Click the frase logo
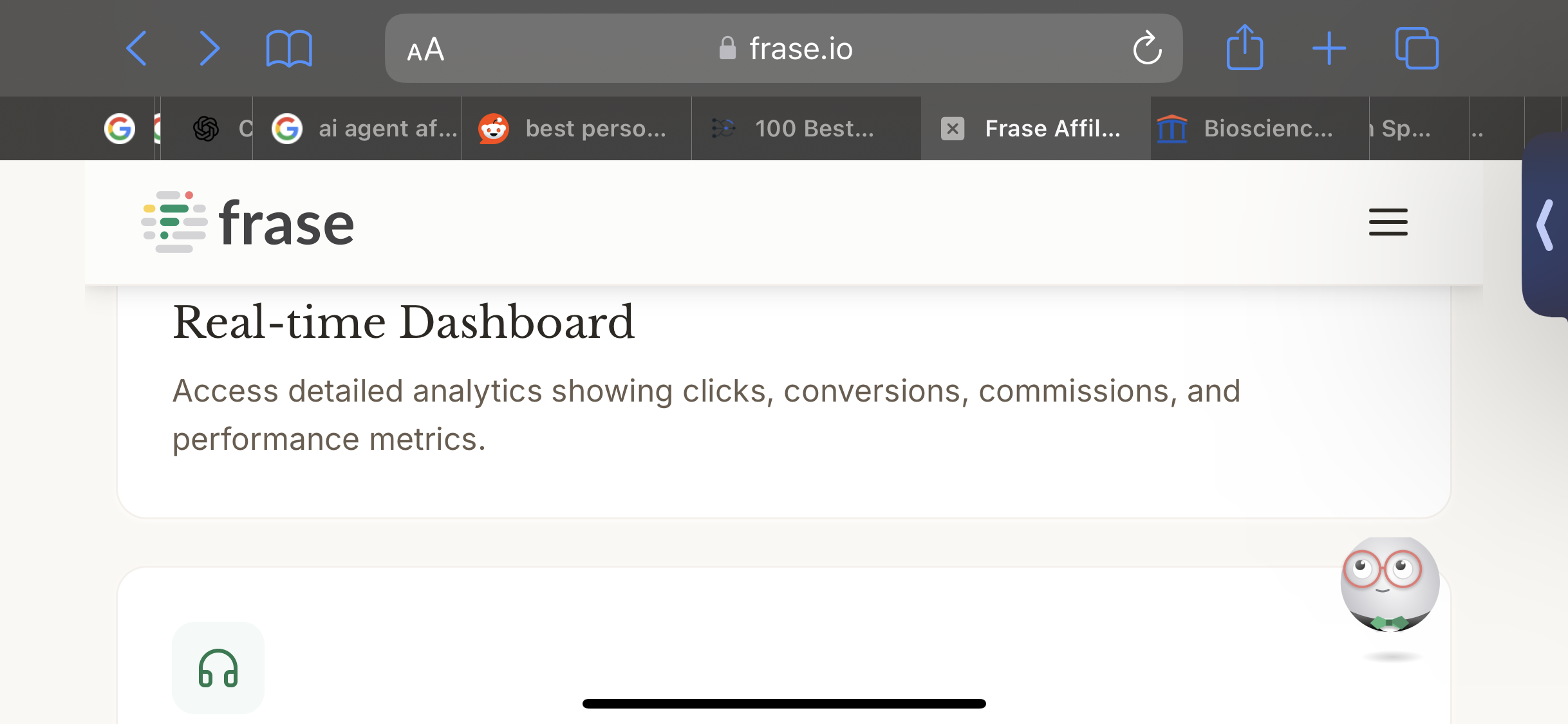The image size is (1568, 724). (x=248, y=222)
